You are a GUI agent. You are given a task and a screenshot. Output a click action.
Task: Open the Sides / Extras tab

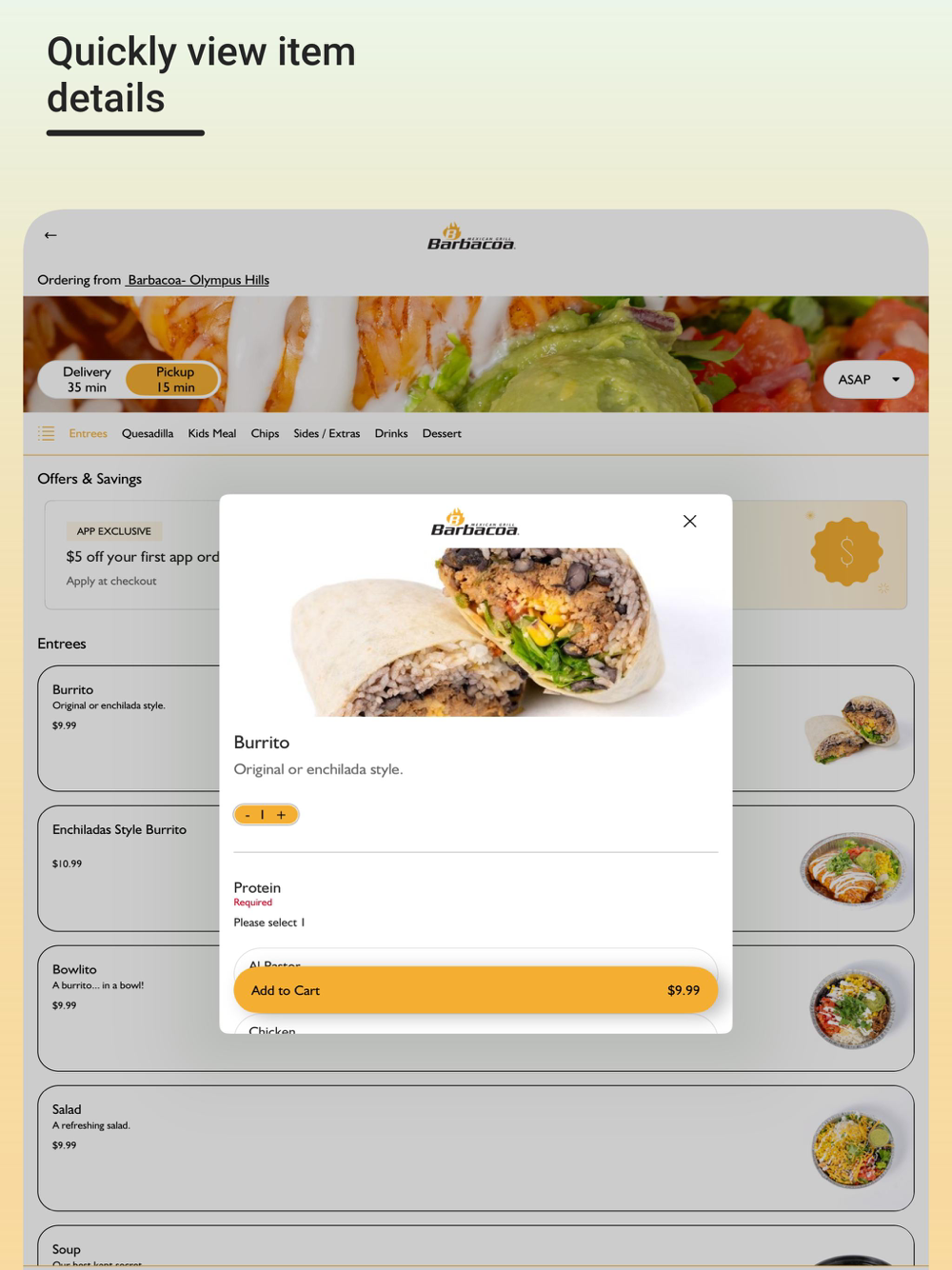[x=327, y=433]
